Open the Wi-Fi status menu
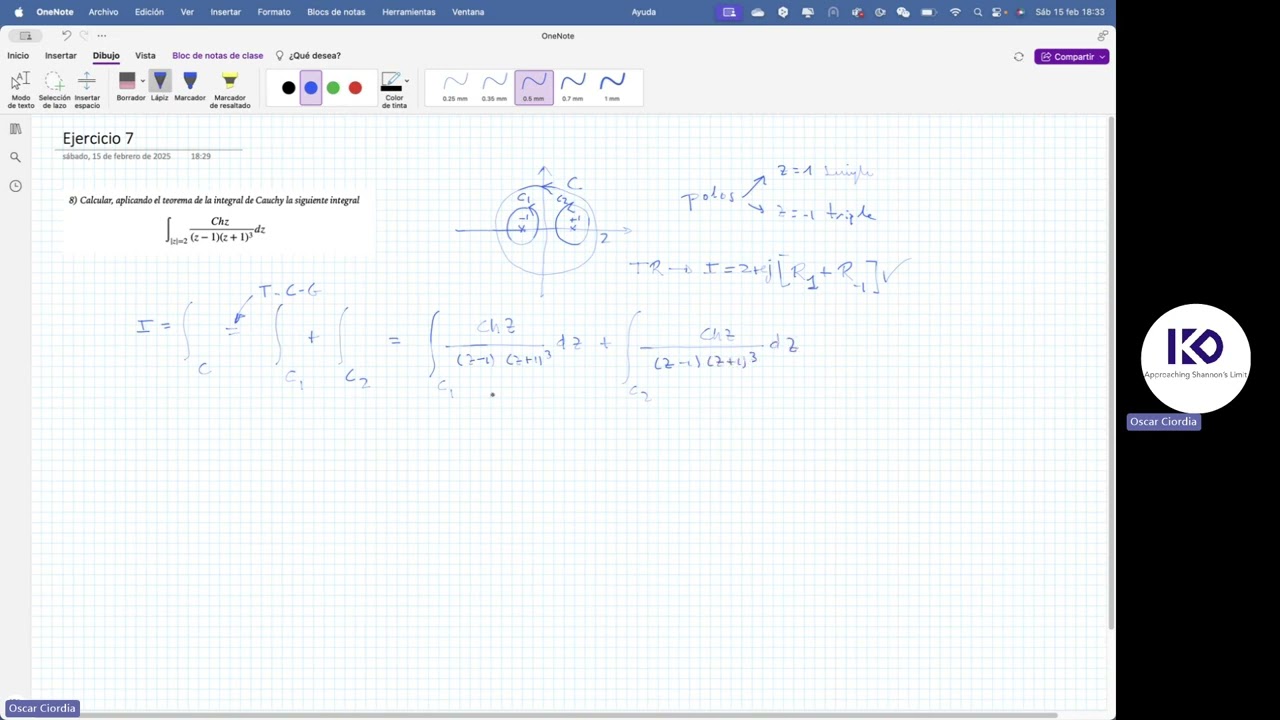This screenshot has width=1280, height=720. tap(955, 12)
